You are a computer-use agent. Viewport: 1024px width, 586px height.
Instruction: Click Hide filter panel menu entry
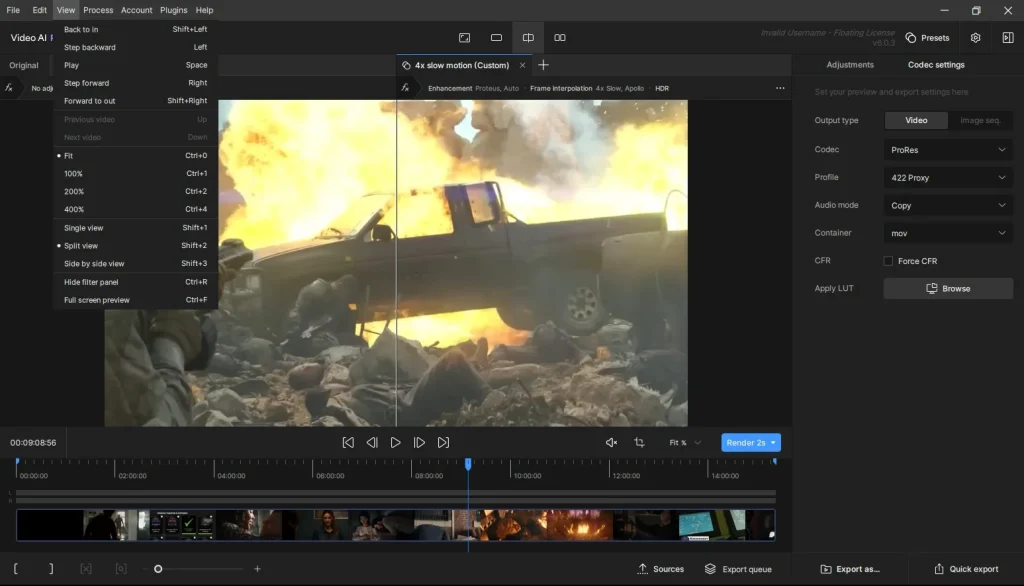tap(135, 282)
